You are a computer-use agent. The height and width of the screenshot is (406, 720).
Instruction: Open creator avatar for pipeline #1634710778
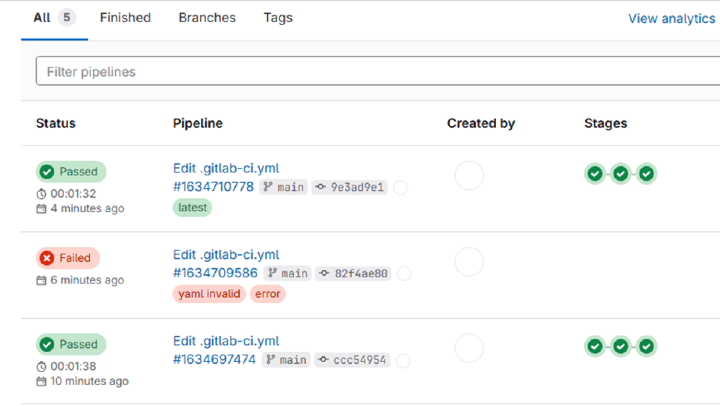click(x=469, y=176)
